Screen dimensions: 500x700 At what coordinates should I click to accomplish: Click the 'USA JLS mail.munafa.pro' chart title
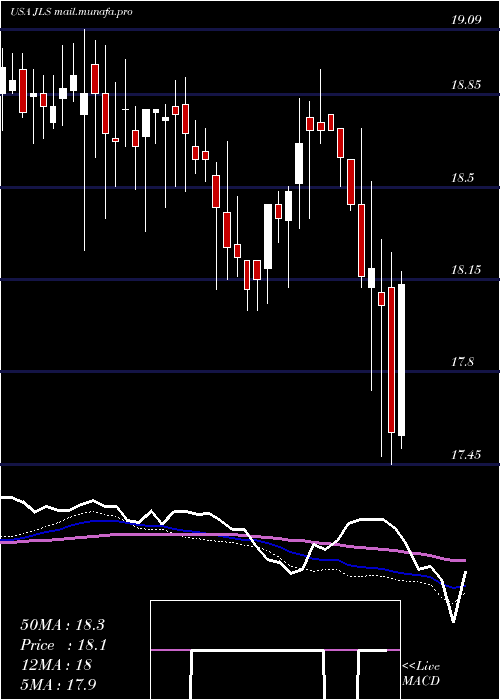pyautogui.click(x=71, y=12)
